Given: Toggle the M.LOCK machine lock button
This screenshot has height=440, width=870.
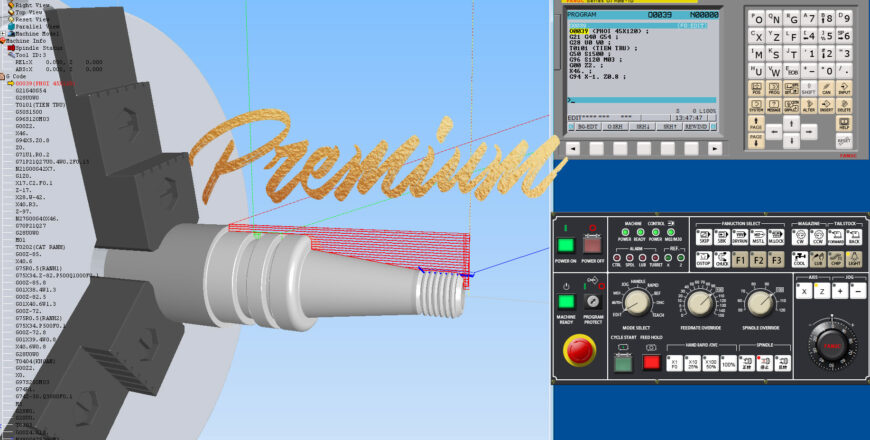Looking at the screenshot, I should tap(776, 237).
